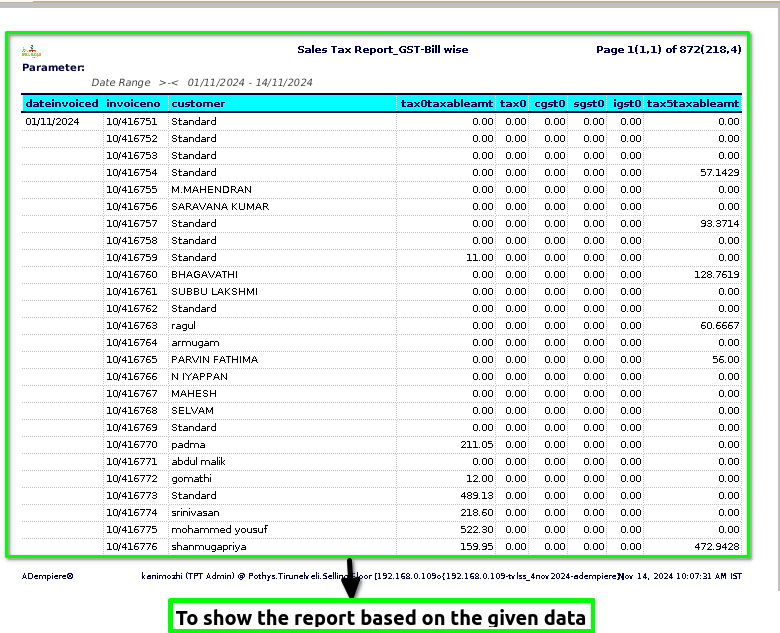780x633 pixels.
Task: Click the footer timestamp Nov 14, 2024 10:07:31 AM IST
Action: pyautogui.click(x=681, y=576)
